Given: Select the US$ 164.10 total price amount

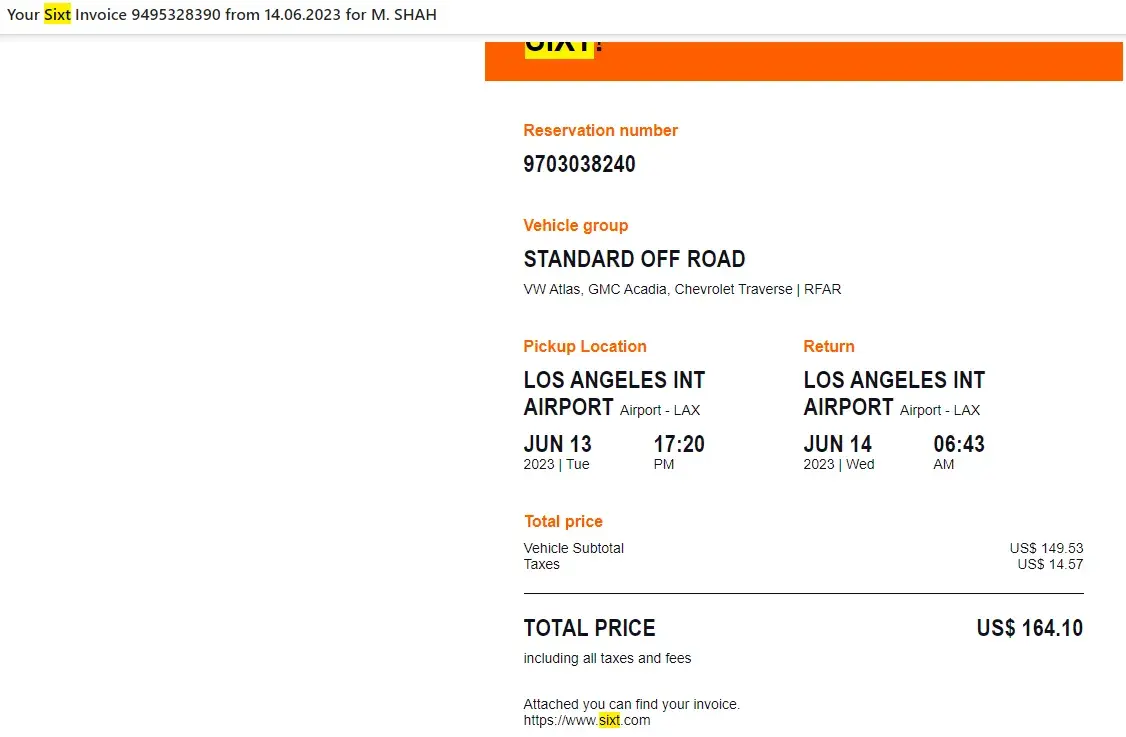Looking at the screenshot, I should 1029,628.
